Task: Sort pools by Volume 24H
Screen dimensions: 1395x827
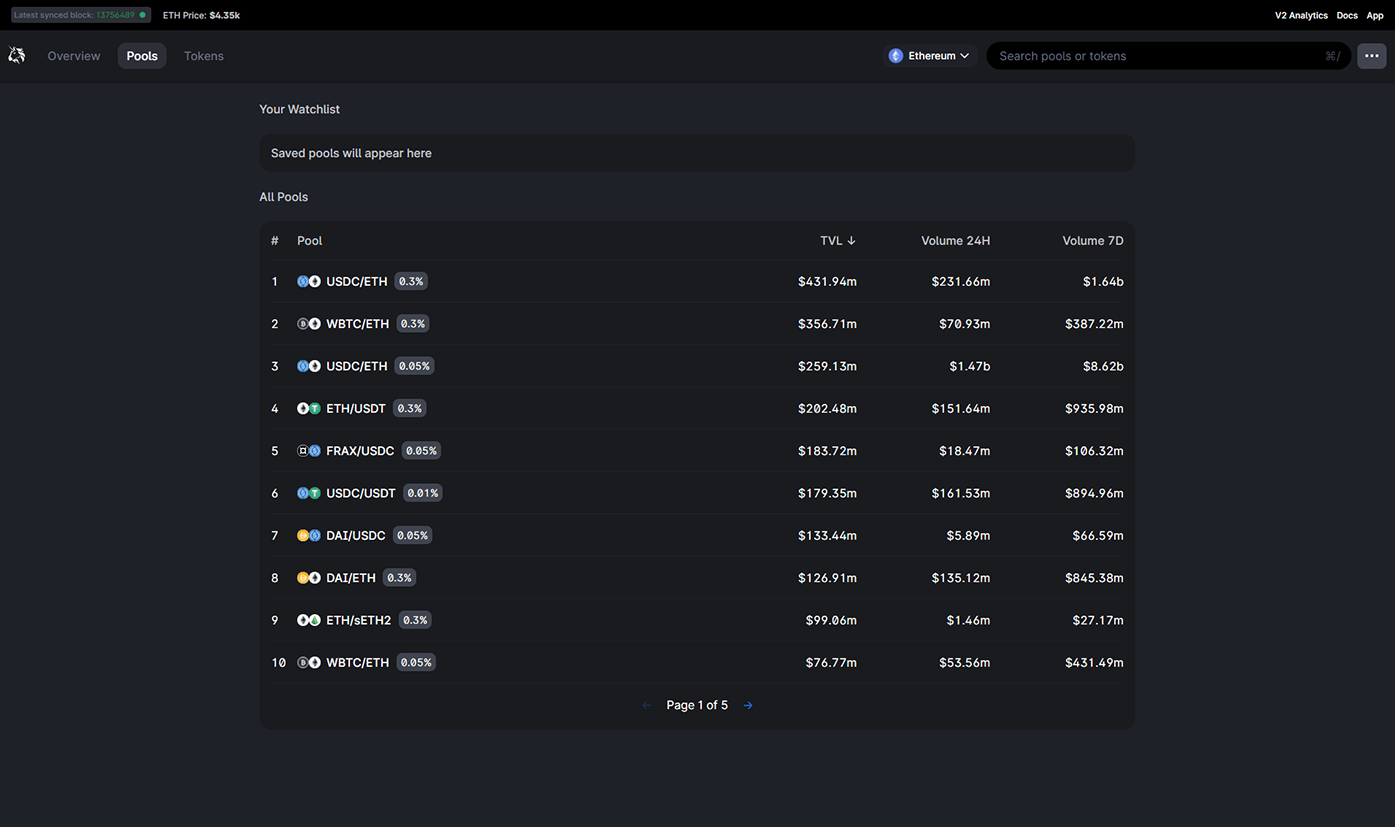Action: pyautogui.click(x=956, y=241)
